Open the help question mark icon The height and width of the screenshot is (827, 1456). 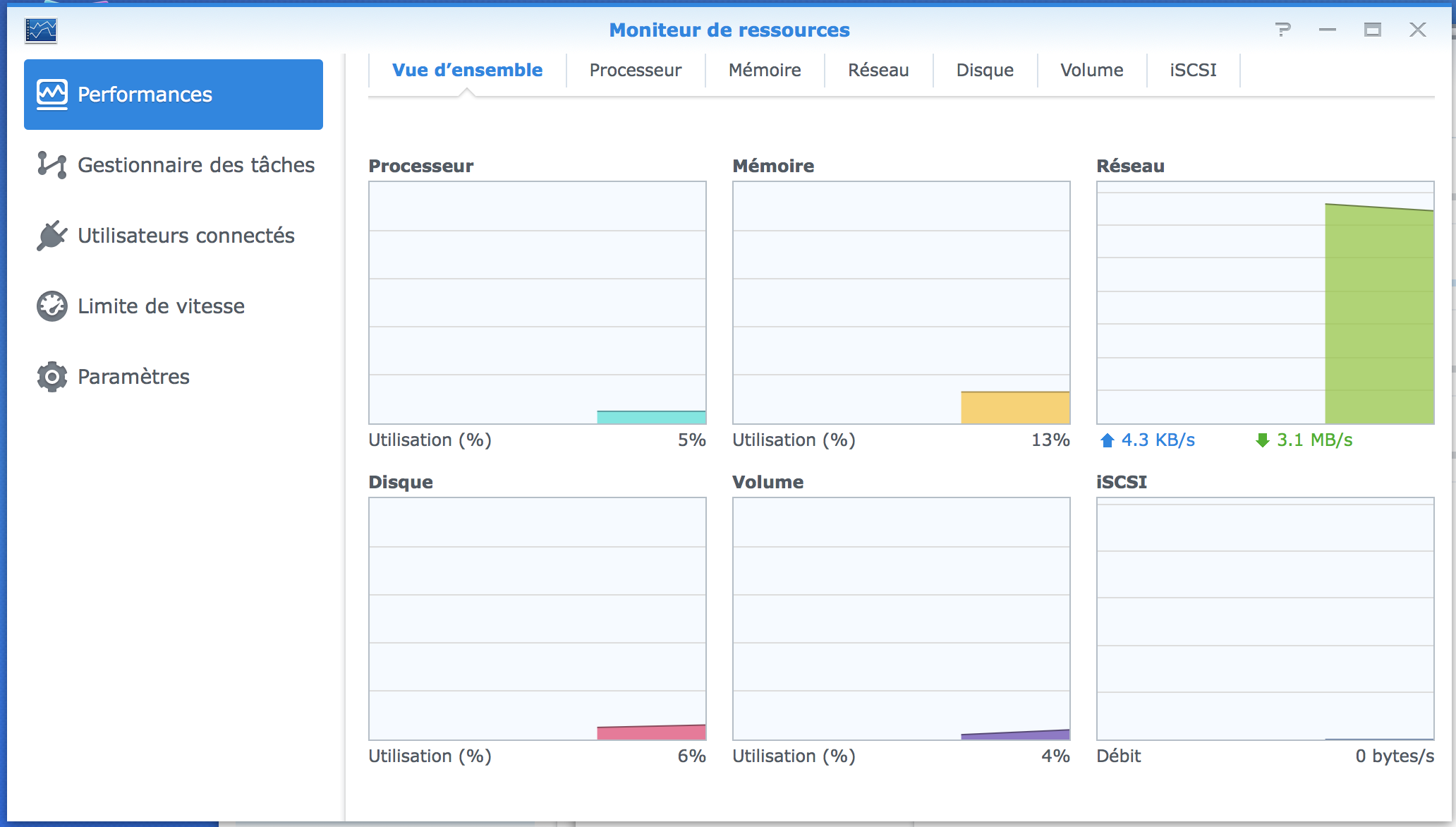[x=1283, y=30]
